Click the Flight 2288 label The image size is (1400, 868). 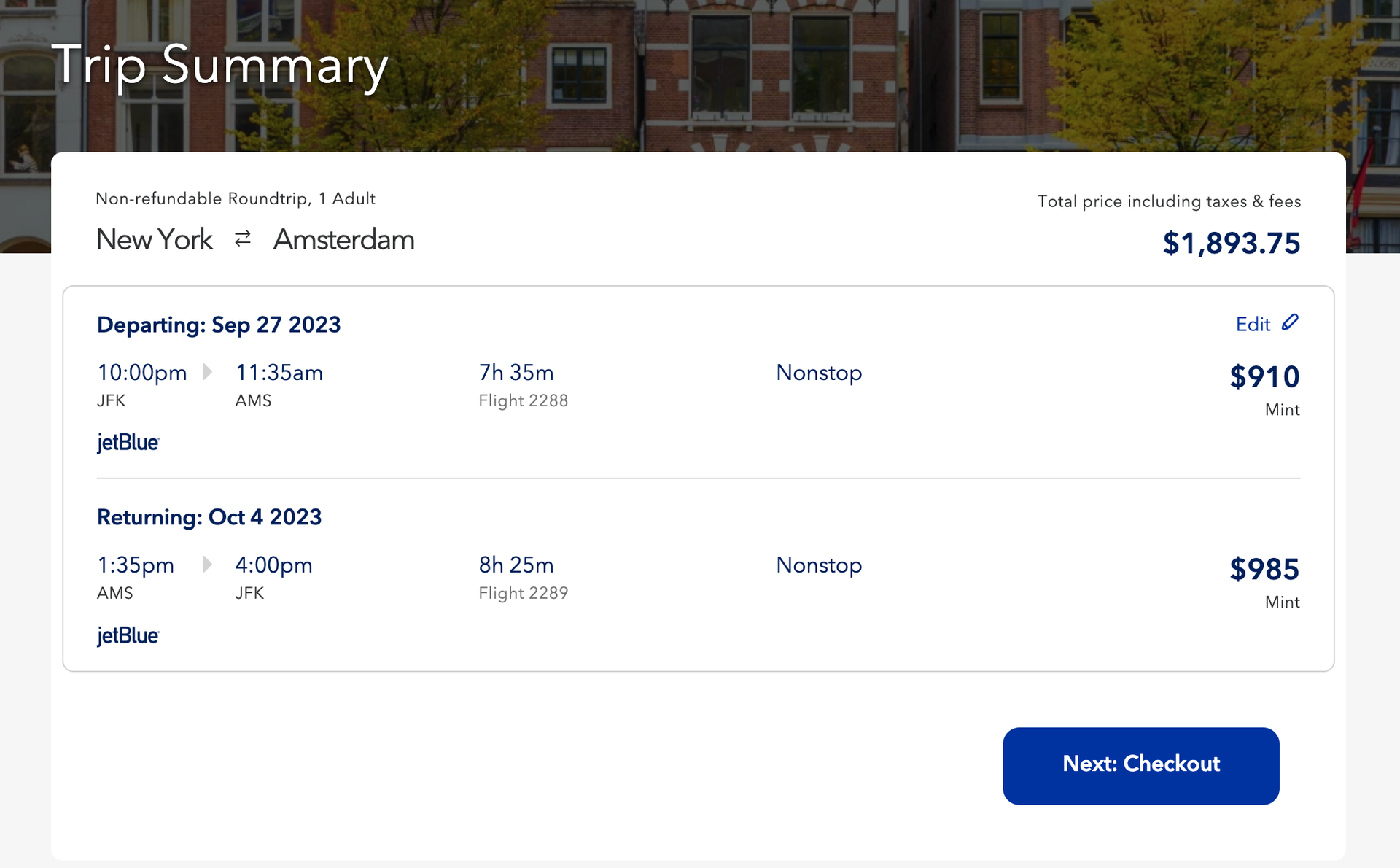[x=523, y=400]
